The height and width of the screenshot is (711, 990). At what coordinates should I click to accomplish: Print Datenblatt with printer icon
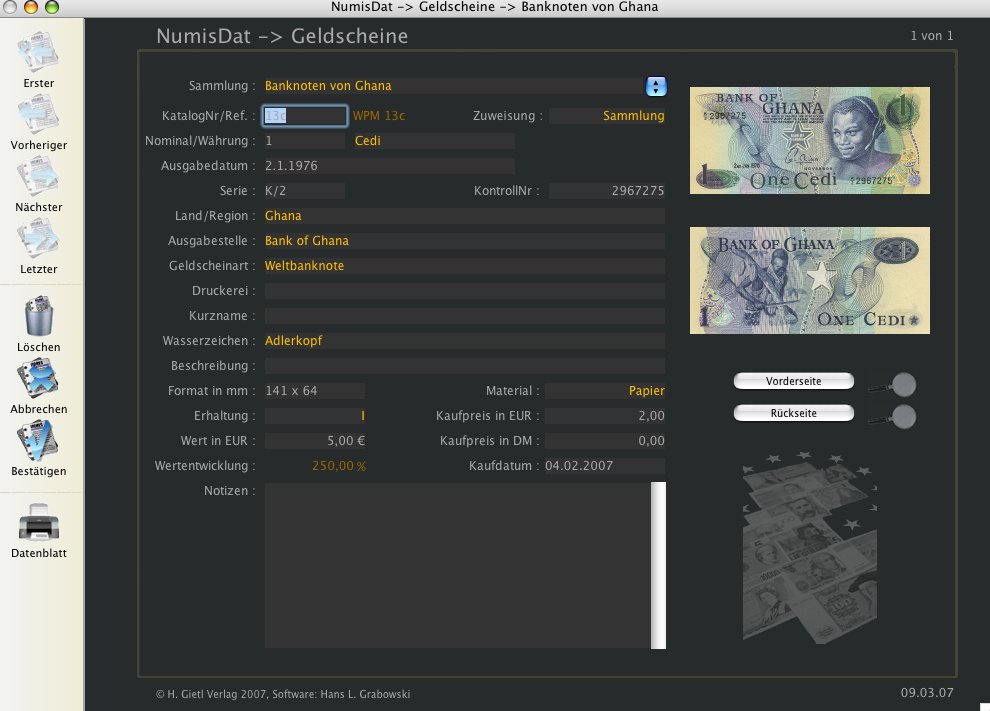click(x=39, y=522)
